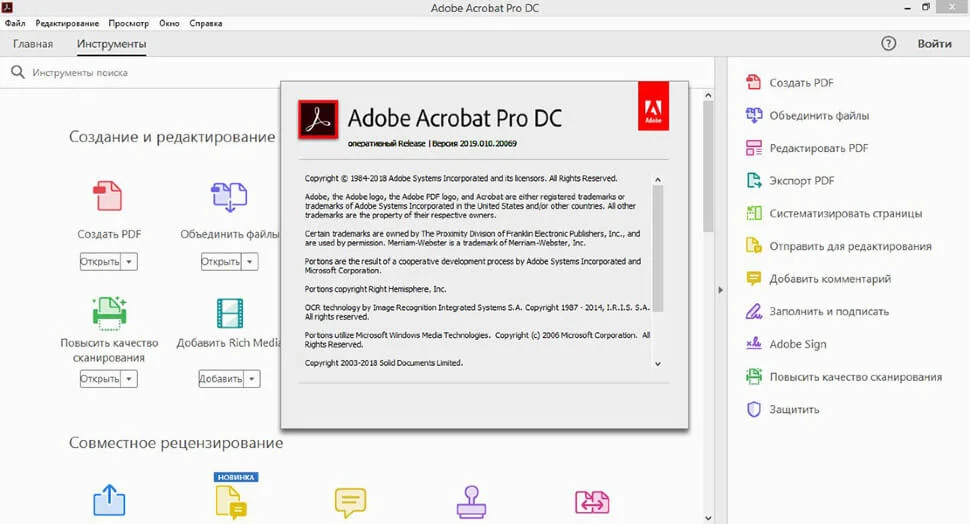
Task: Click the Отправить для редактирования sidebar icon
Action: (753, 246)
